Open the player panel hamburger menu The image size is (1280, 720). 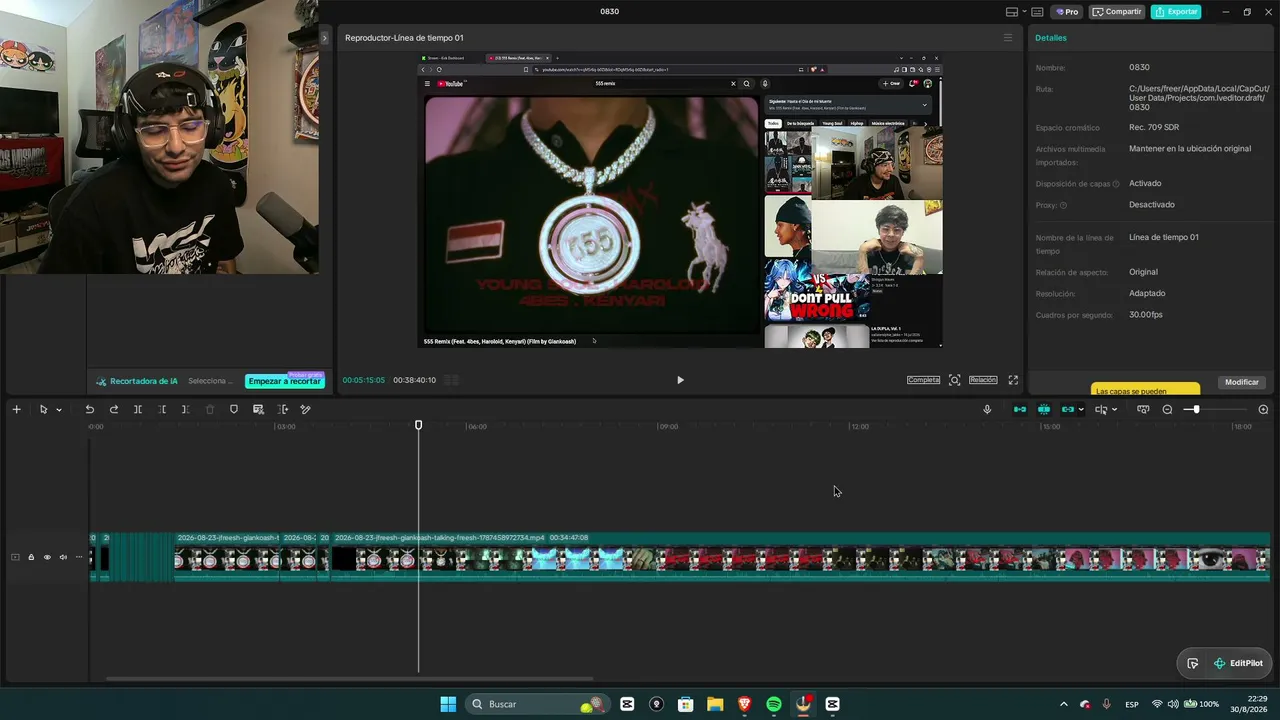(1008, 38)
